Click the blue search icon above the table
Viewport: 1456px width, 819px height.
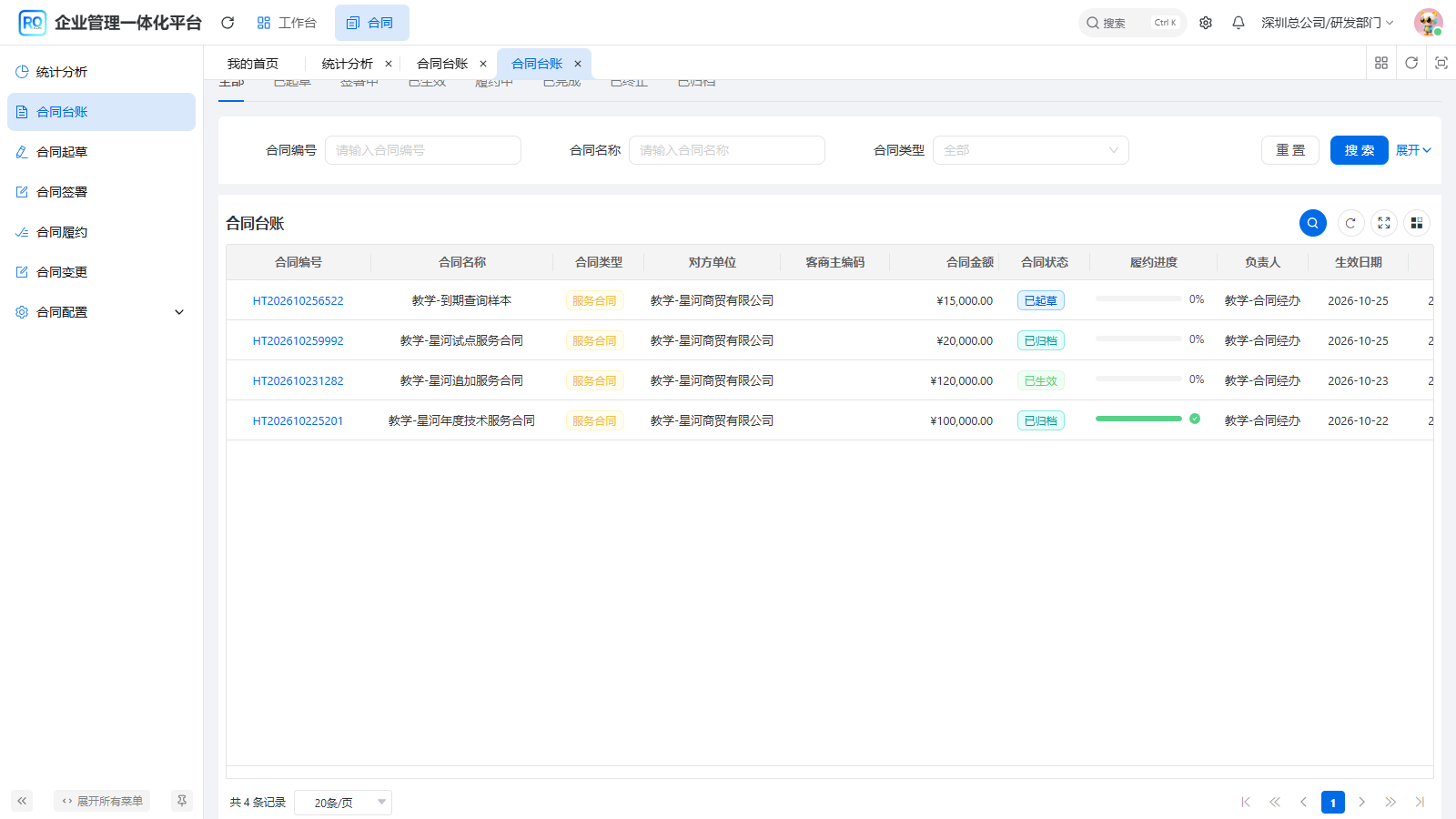point(1313,223)
